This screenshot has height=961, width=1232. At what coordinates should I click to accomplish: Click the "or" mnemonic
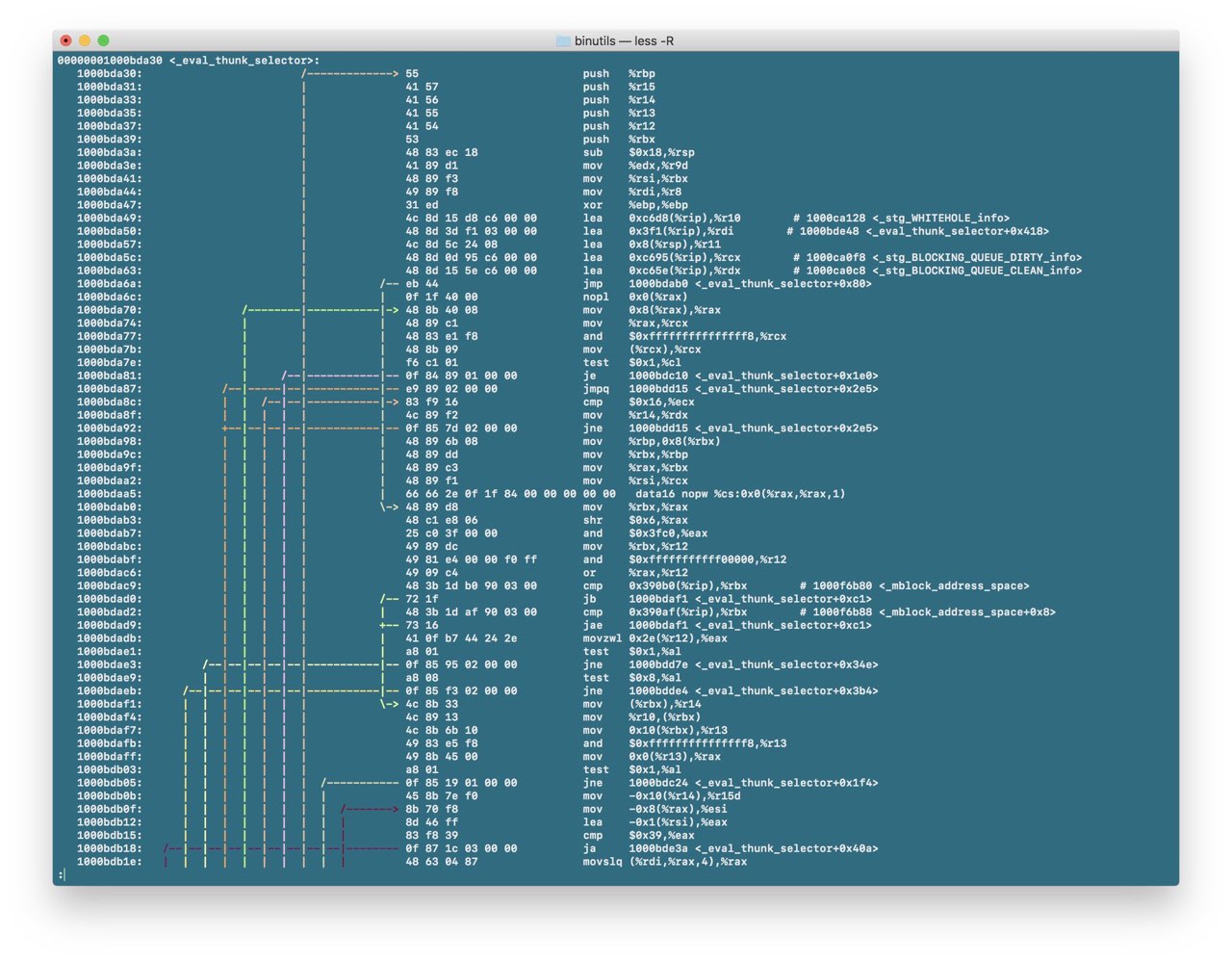590,573
